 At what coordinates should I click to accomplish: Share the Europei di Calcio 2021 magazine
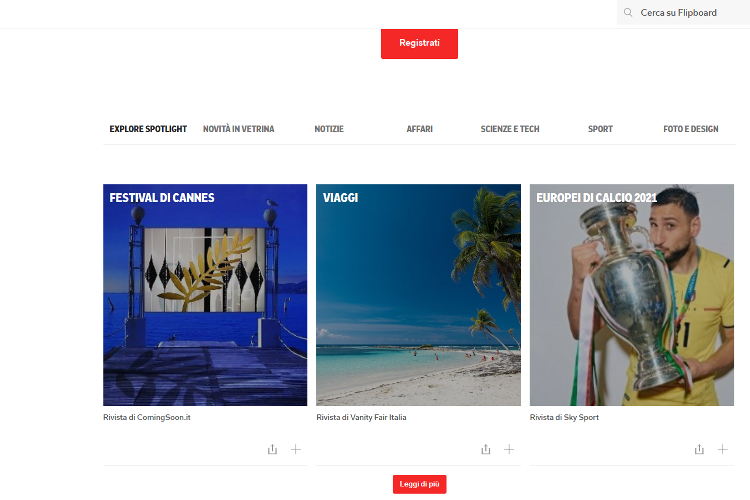[x=699, y=449]
